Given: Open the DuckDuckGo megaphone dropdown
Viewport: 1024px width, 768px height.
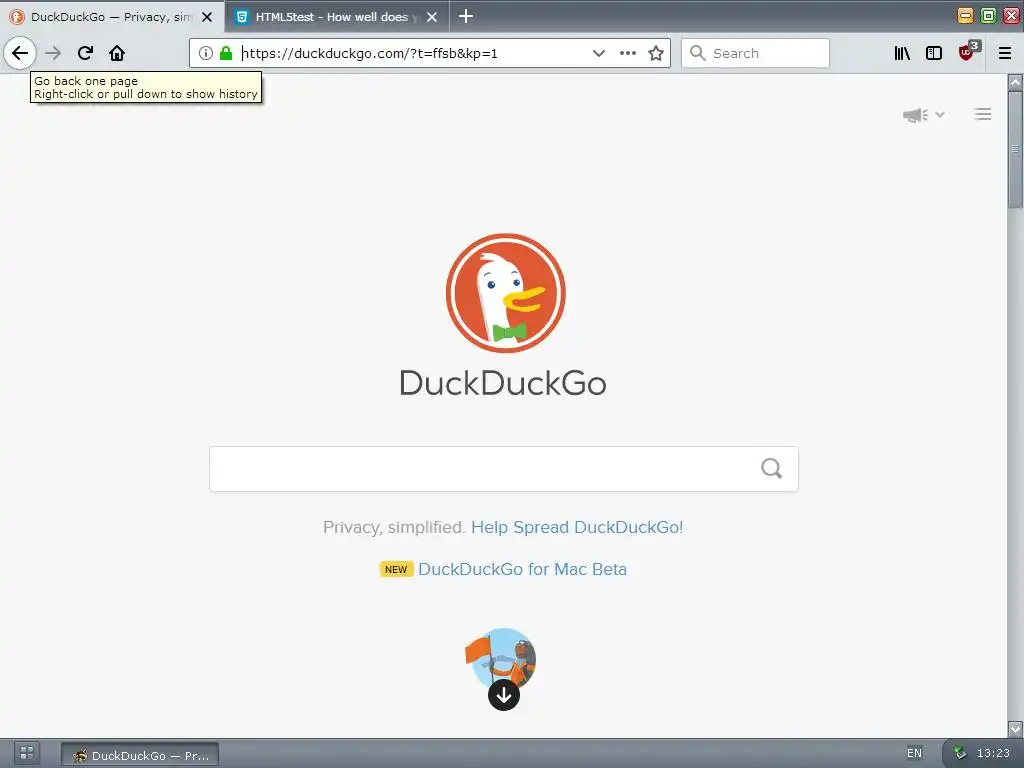Looking at the screenshot, I should coord(923,115).
